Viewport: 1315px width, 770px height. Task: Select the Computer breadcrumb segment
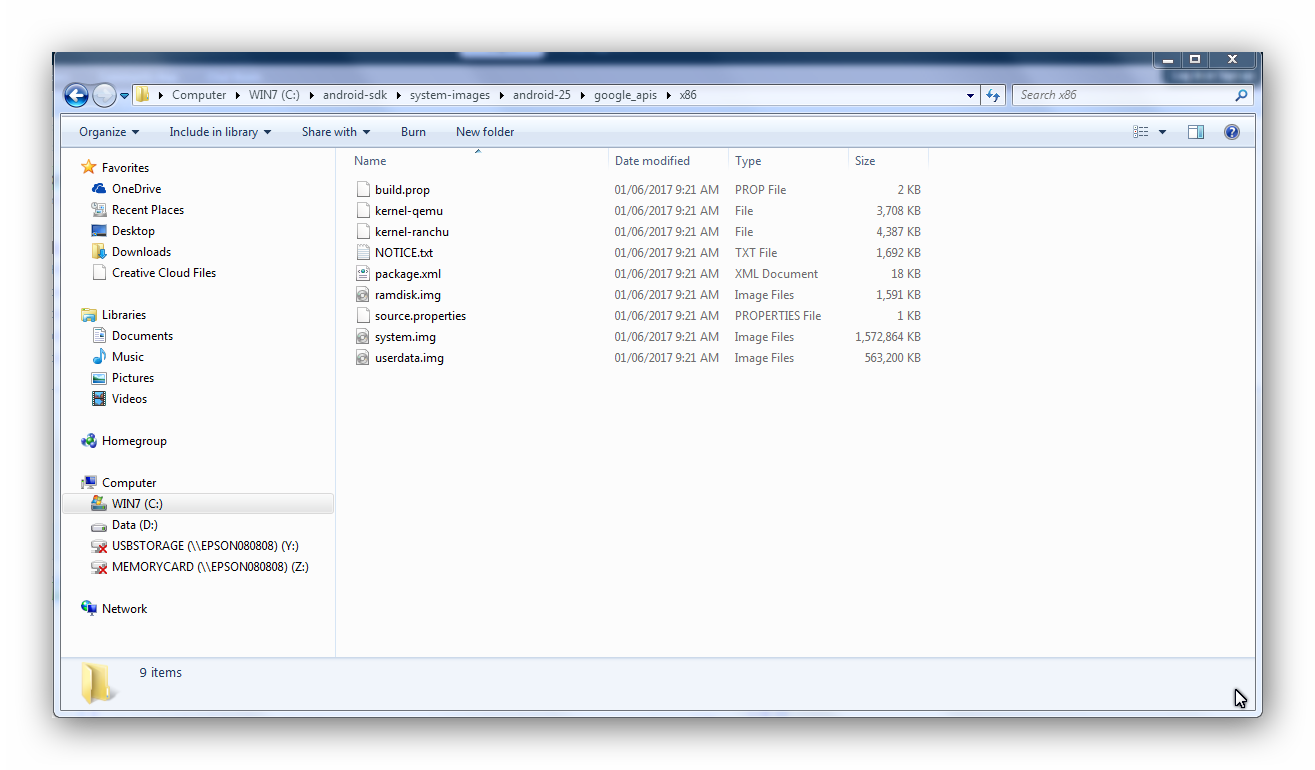tap(199, 95)
